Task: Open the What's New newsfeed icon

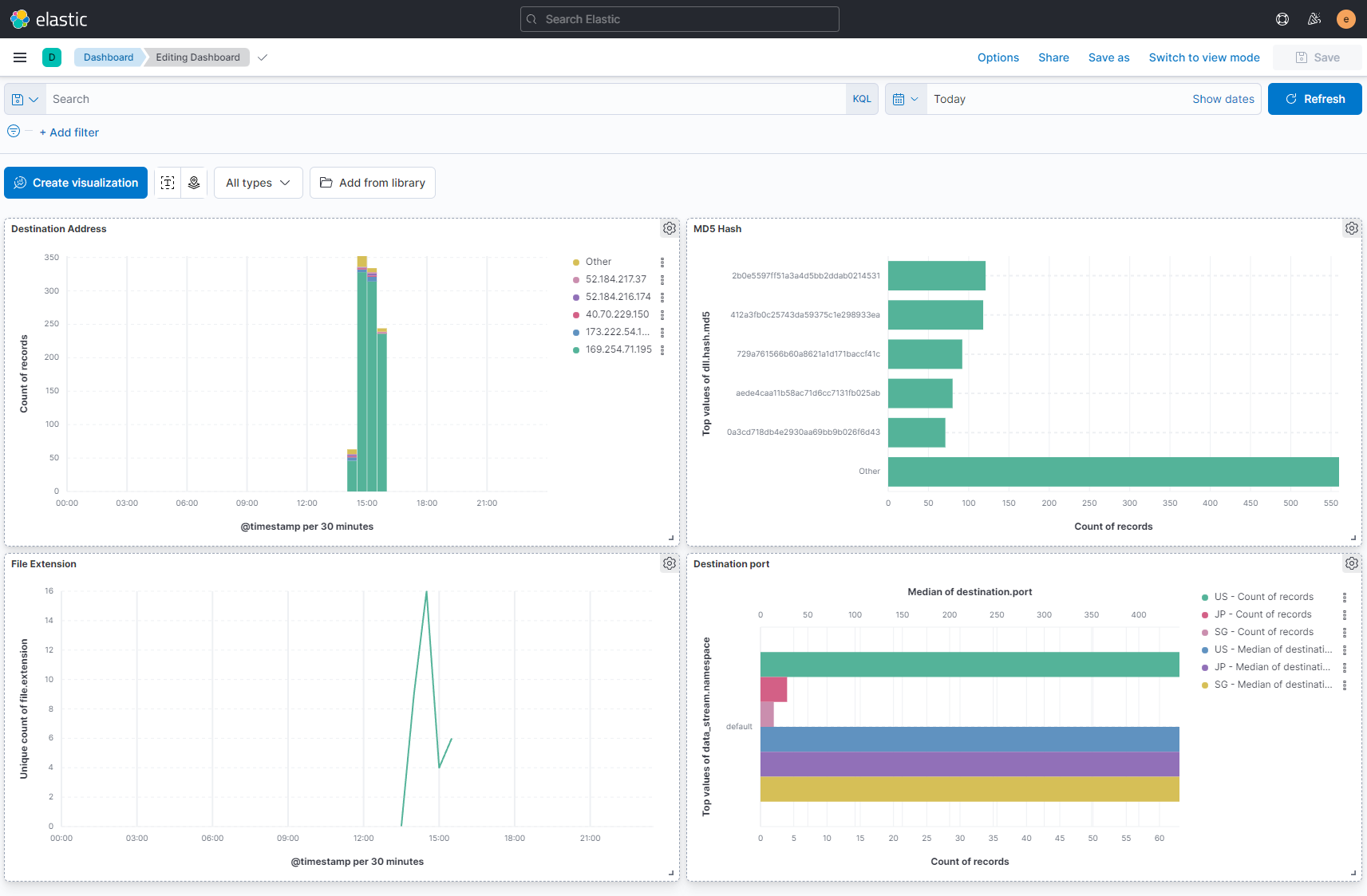Action: [x=1314, y=18]
